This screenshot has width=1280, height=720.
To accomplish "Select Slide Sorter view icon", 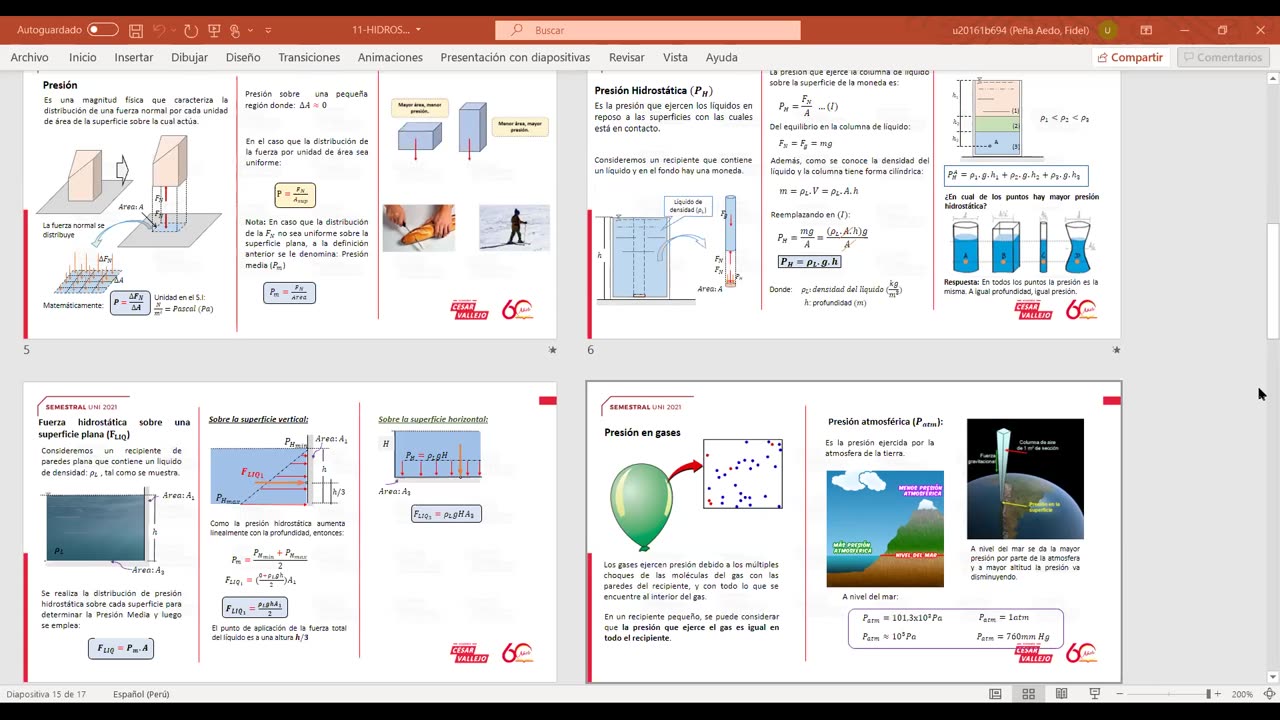I will tap(1028, 694).
